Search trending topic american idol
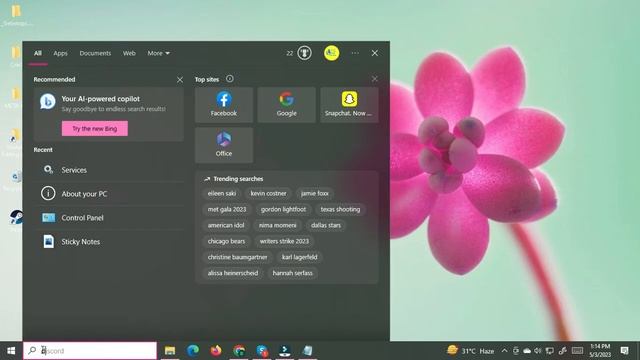This screenshot has height=360, width=640. [226, 225]
